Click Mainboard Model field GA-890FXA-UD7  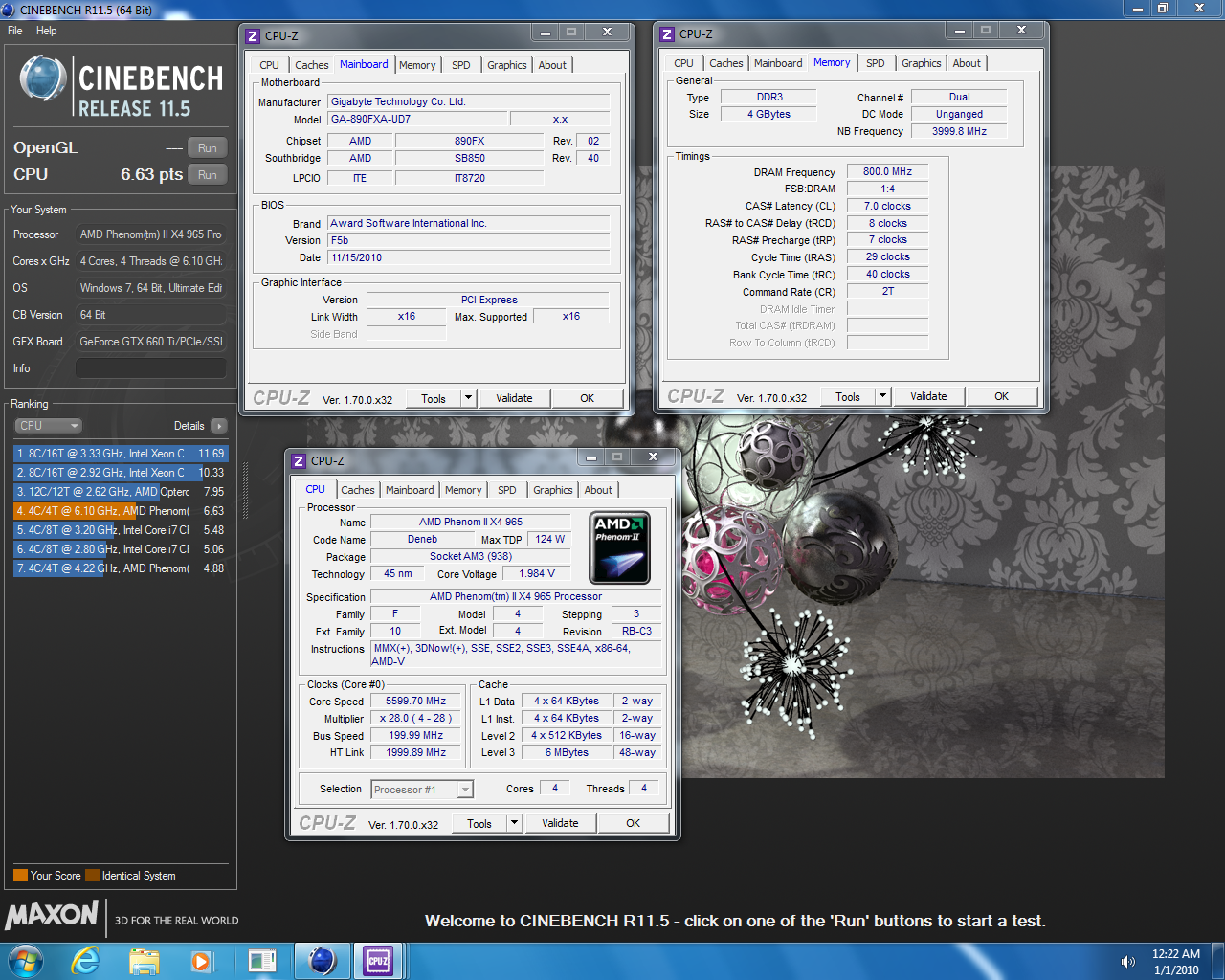(418, 120)
